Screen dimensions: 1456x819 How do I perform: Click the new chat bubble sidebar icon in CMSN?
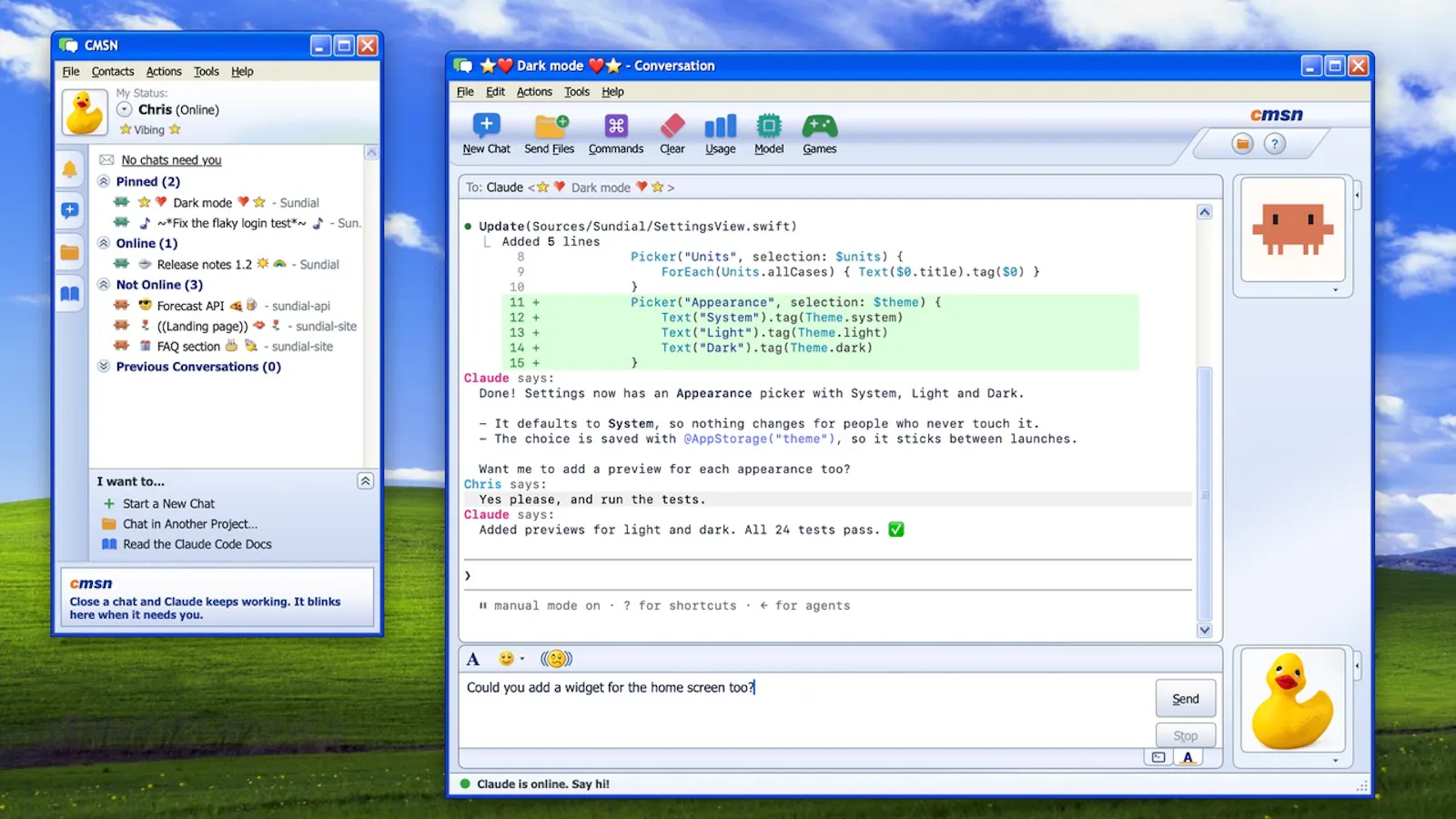pyautogui.click(x=70, y=210)
